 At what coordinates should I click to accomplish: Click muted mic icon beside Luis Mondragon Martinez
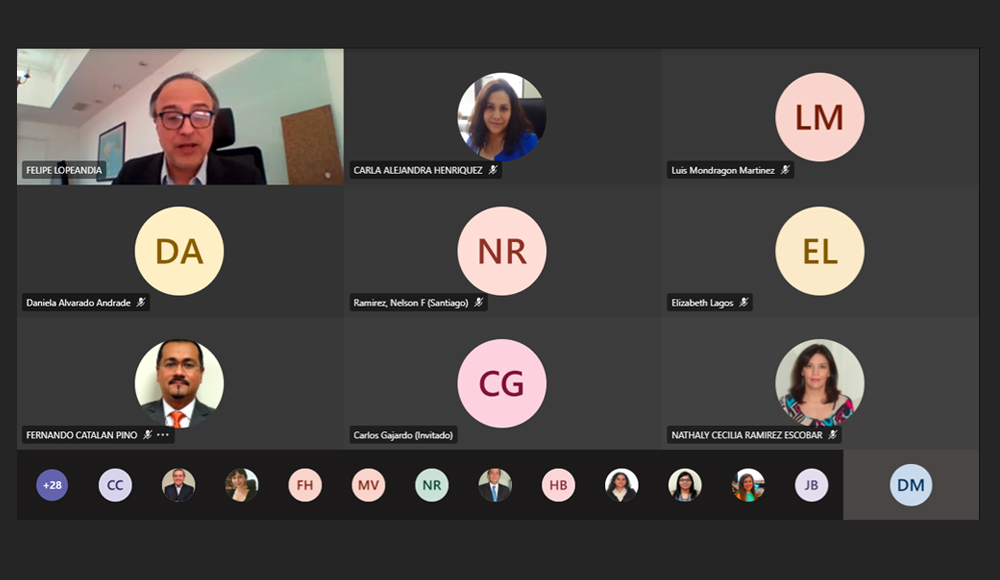tap(785, 170)
